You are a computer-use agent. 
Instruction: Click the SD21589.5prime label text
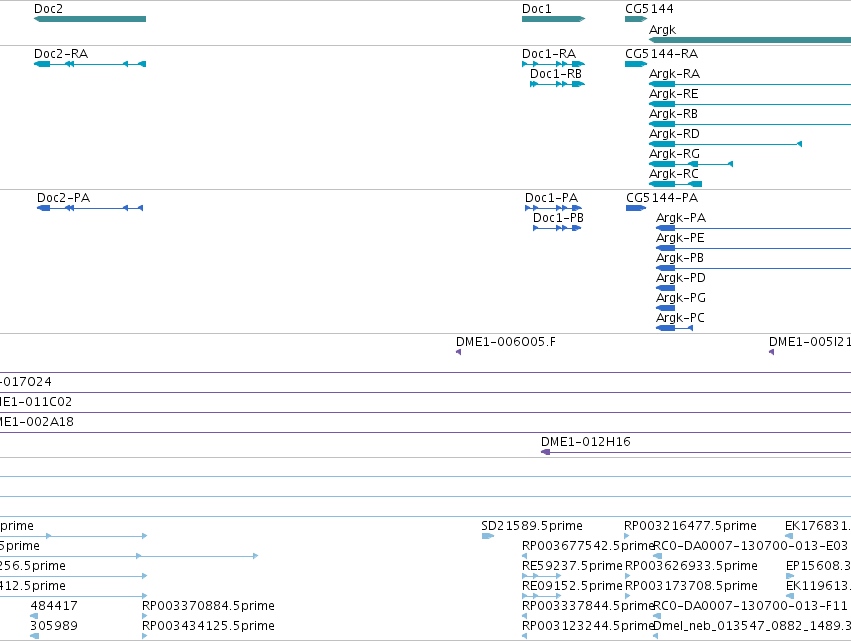[x=532, y=526]
